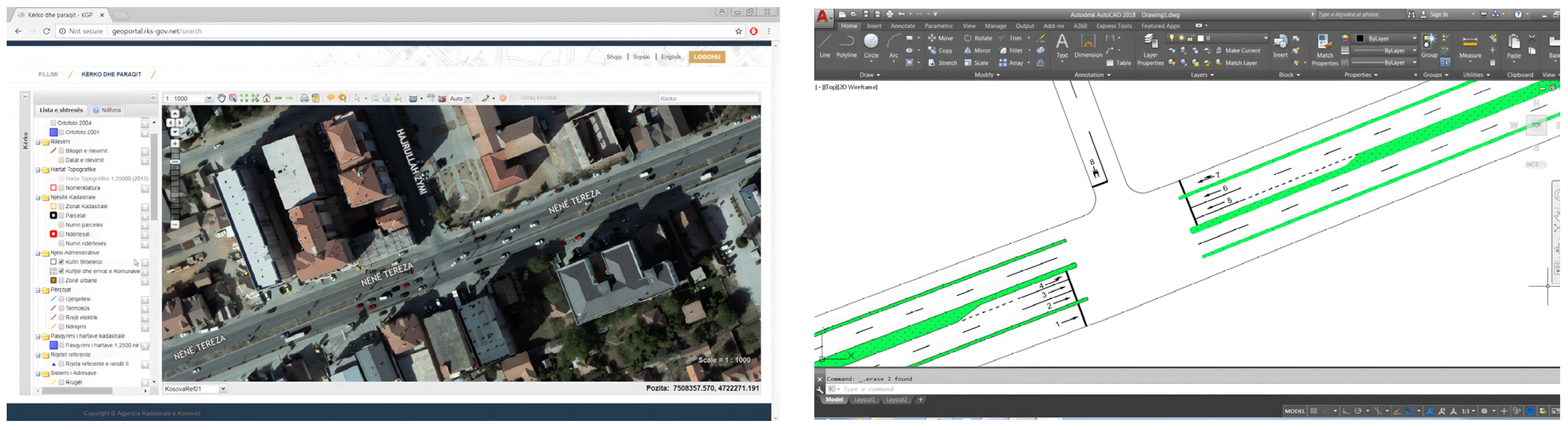
Task: Click the map zoom level slider handle
Action: 175,162
